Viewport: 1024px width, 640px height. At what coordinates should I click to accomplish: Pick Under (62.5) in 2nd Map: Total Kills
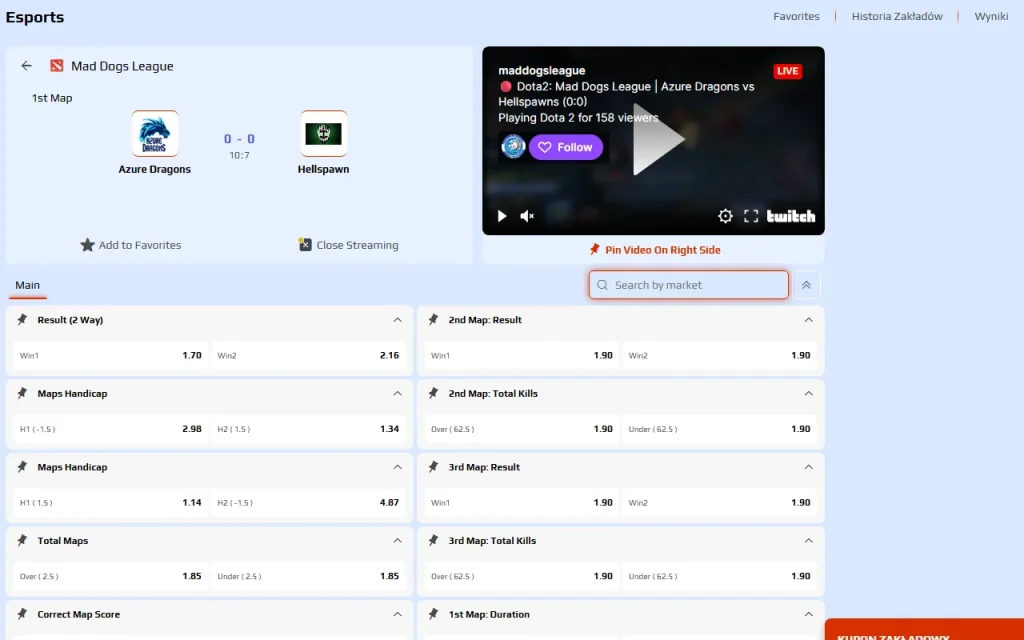[x=719, y=429]
